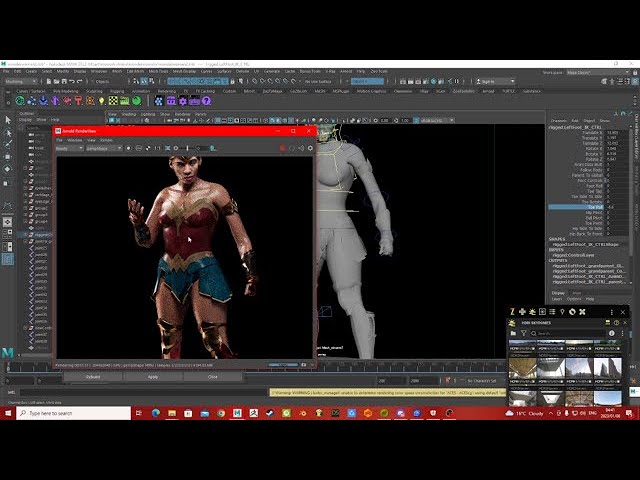Image resolution: width=640 pixels, height=480 pixels.
Task: Switch to the Rendering shelf tab
Action: (167, 91)
